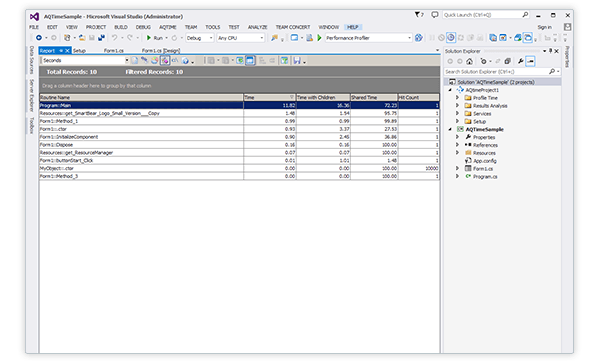Click the Save All toolbar icon
This screenshot has height=363, width=600.
pyautogui.click(x=101, y=38)
